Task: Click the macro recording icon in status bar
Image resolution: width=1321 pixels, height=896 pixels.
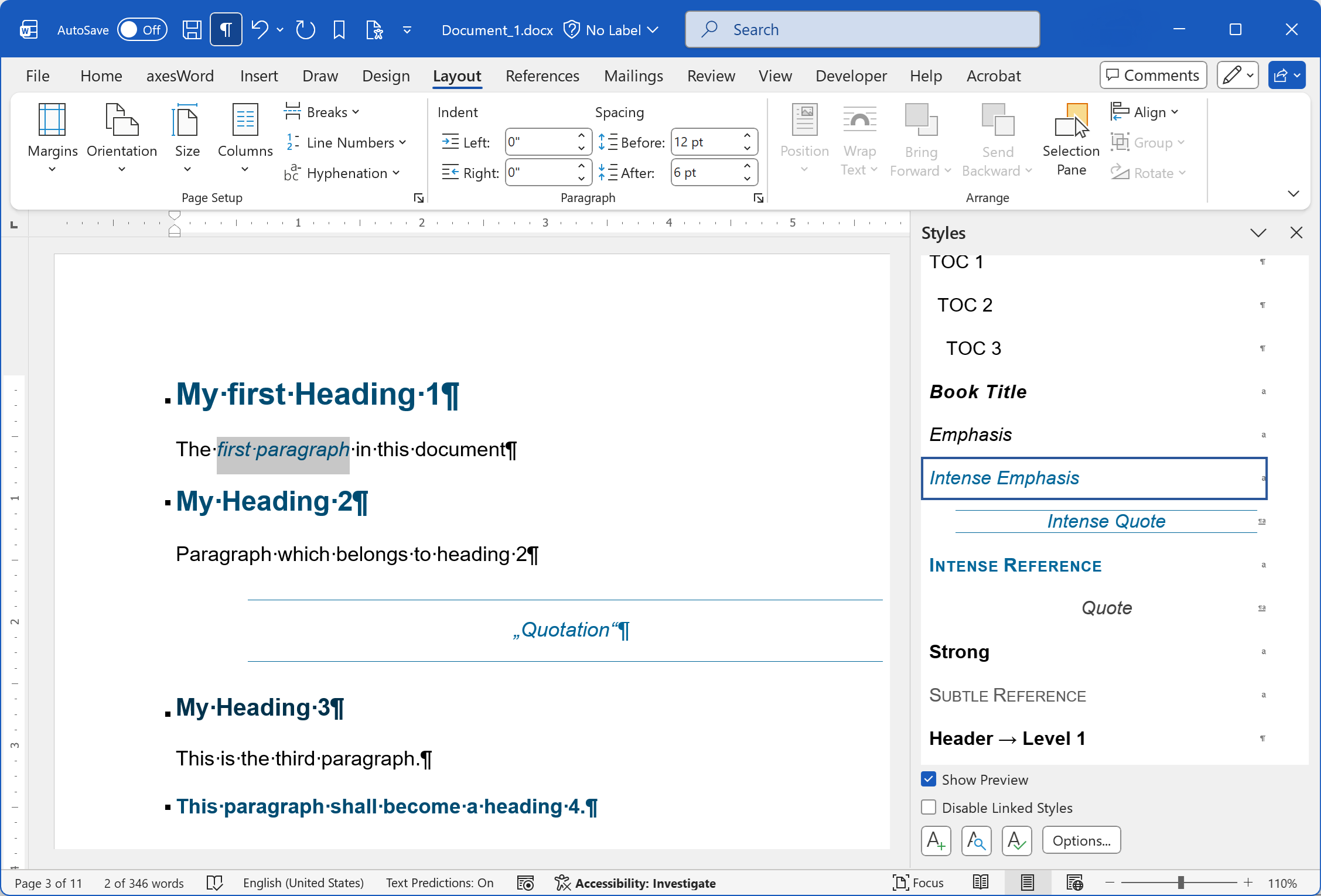Action: point(525,883)
